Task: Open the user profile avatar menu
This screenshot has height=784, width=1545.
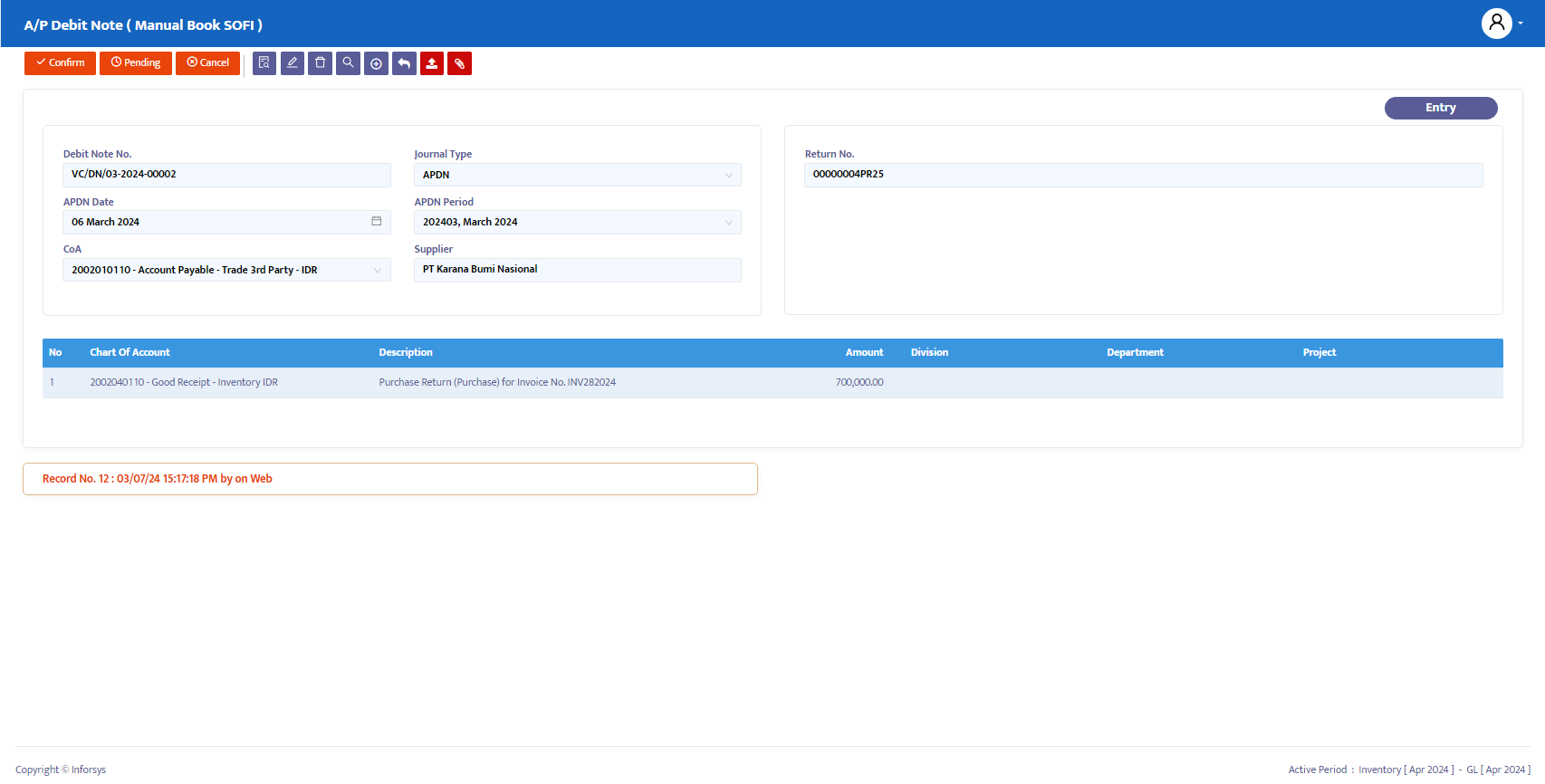Action: click(1497, 24)
